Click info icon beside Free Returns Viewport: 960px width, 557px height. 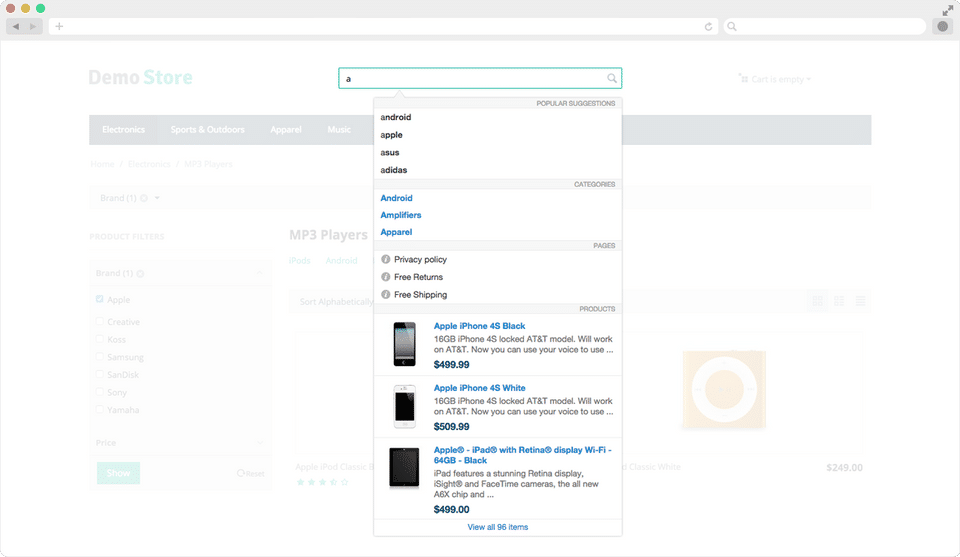click(386, 277)
